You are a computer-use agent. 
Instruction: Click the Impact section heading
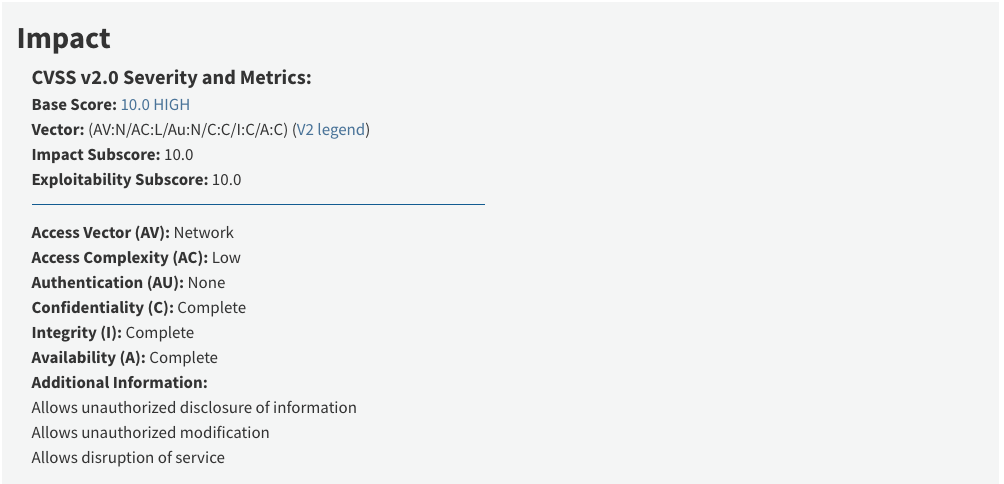tap(63, 38)
